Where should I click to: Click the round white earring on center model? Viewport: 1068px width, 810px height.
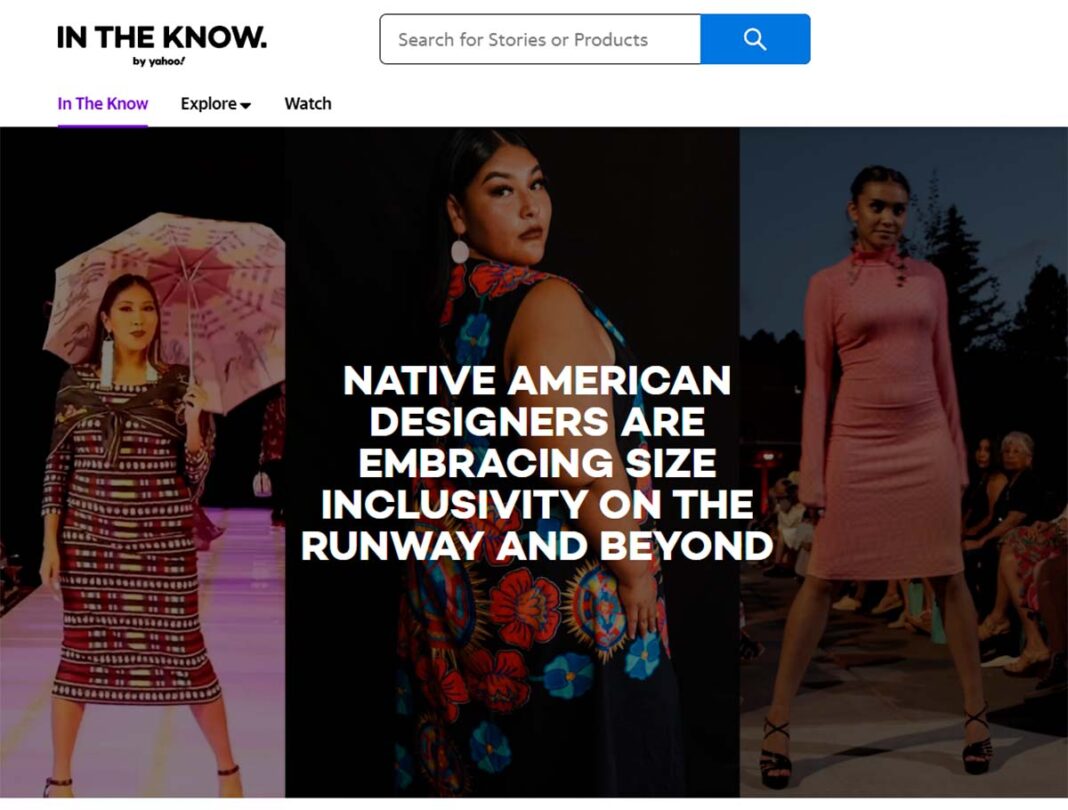(460, 251)
